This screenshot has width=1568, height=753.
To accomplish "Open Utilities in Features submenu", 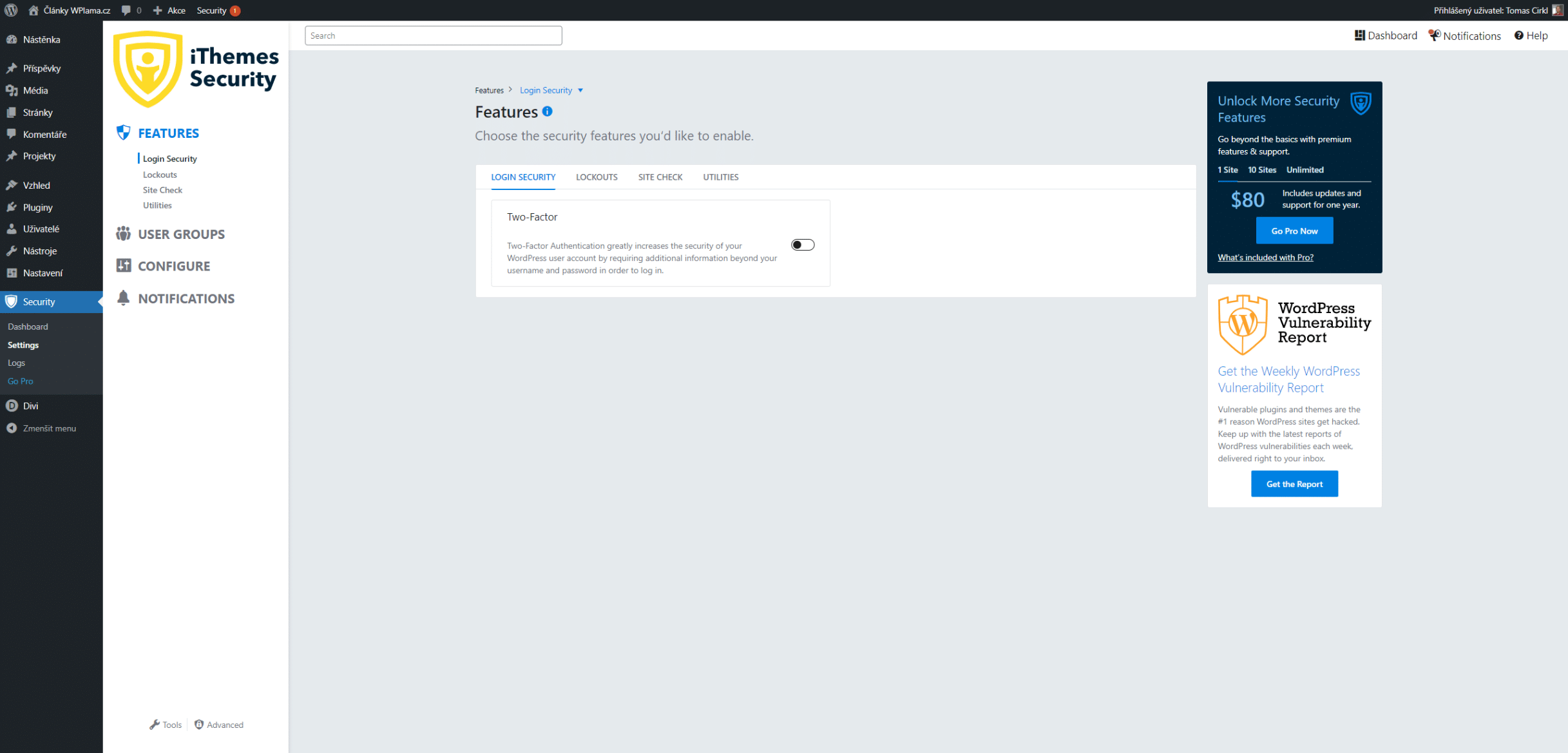I will [157, 205].
